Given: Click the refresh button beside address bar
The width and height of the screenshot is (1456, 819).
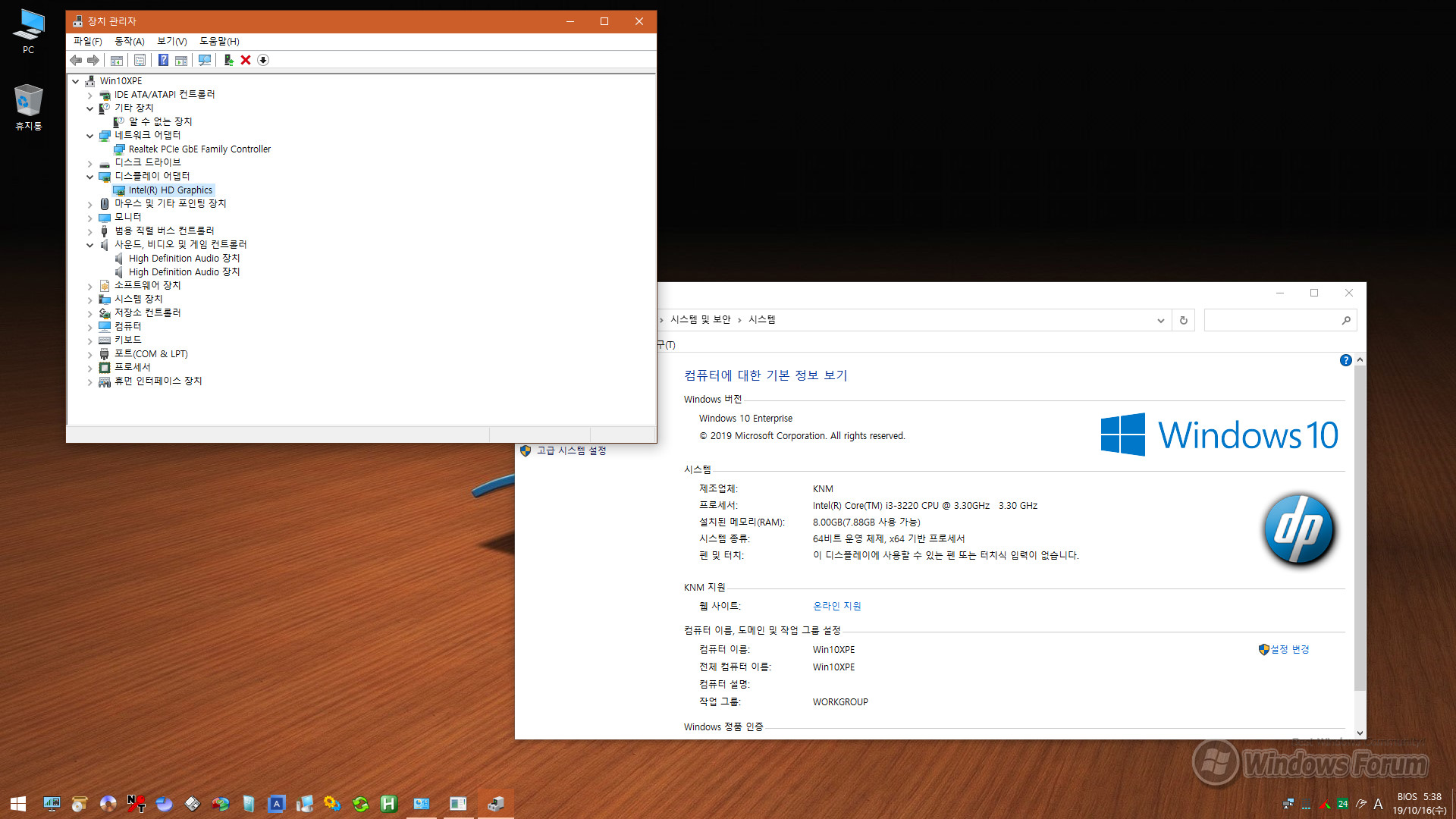Looking at the screenshot, I should pos(1183,320).
